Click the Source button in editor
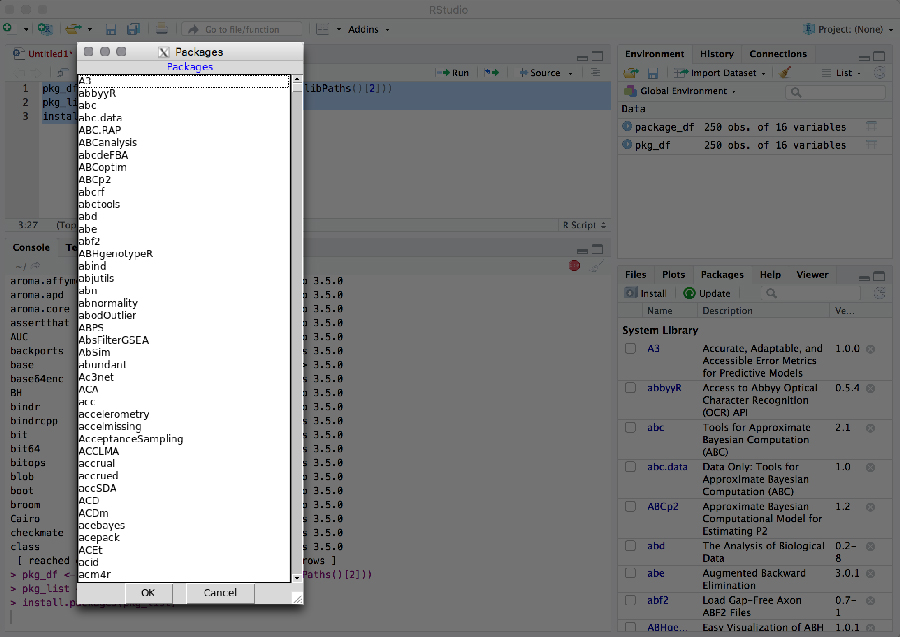 540,73
